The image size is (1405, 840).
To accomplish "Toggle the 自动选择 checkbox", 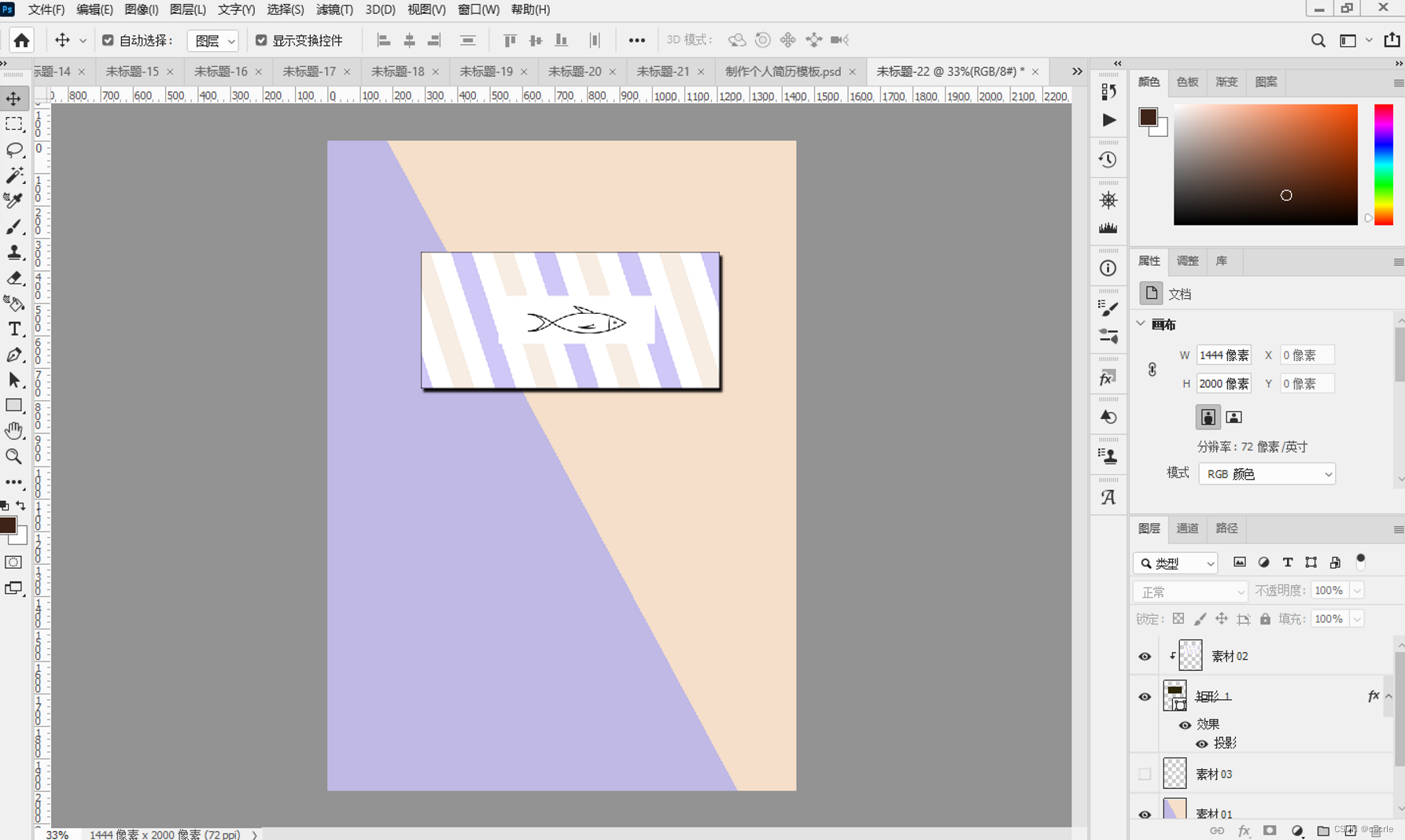I will click(x=108, y=40).
